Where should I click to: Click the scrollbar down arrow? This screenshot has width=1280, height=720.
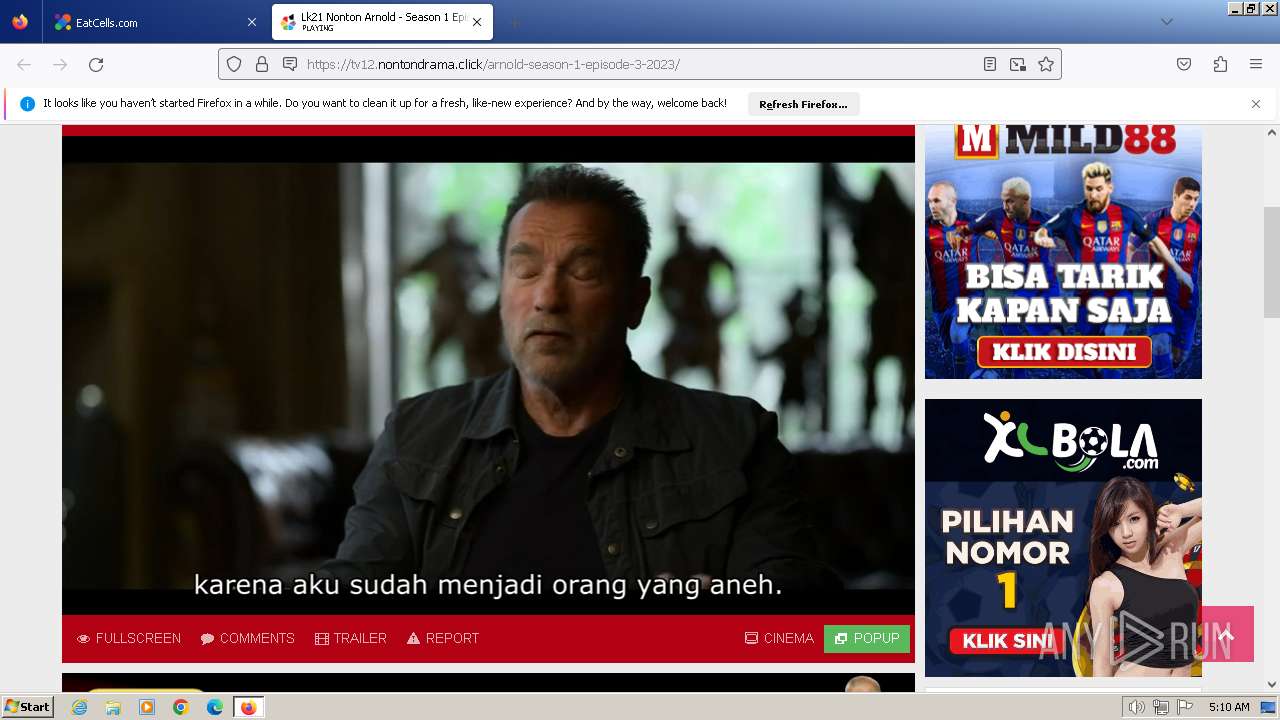(1272, 684)
